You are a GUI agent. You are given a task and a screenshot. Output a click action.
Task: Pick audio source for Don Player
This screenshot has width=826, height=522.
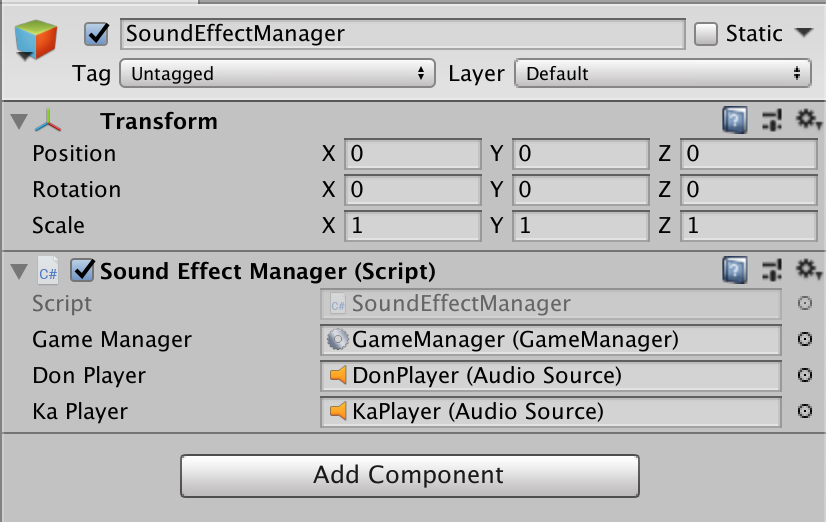pos(804,375)
